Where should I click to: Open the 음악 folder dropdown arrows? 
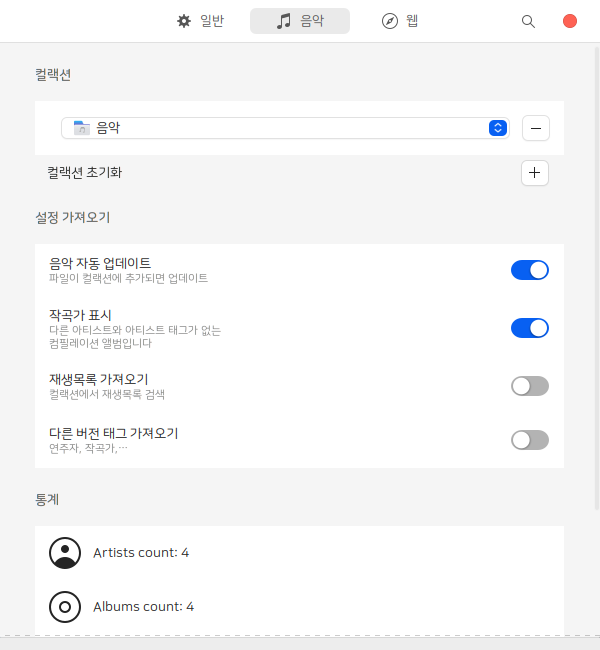pyautogui.click(x=497, y=128)
